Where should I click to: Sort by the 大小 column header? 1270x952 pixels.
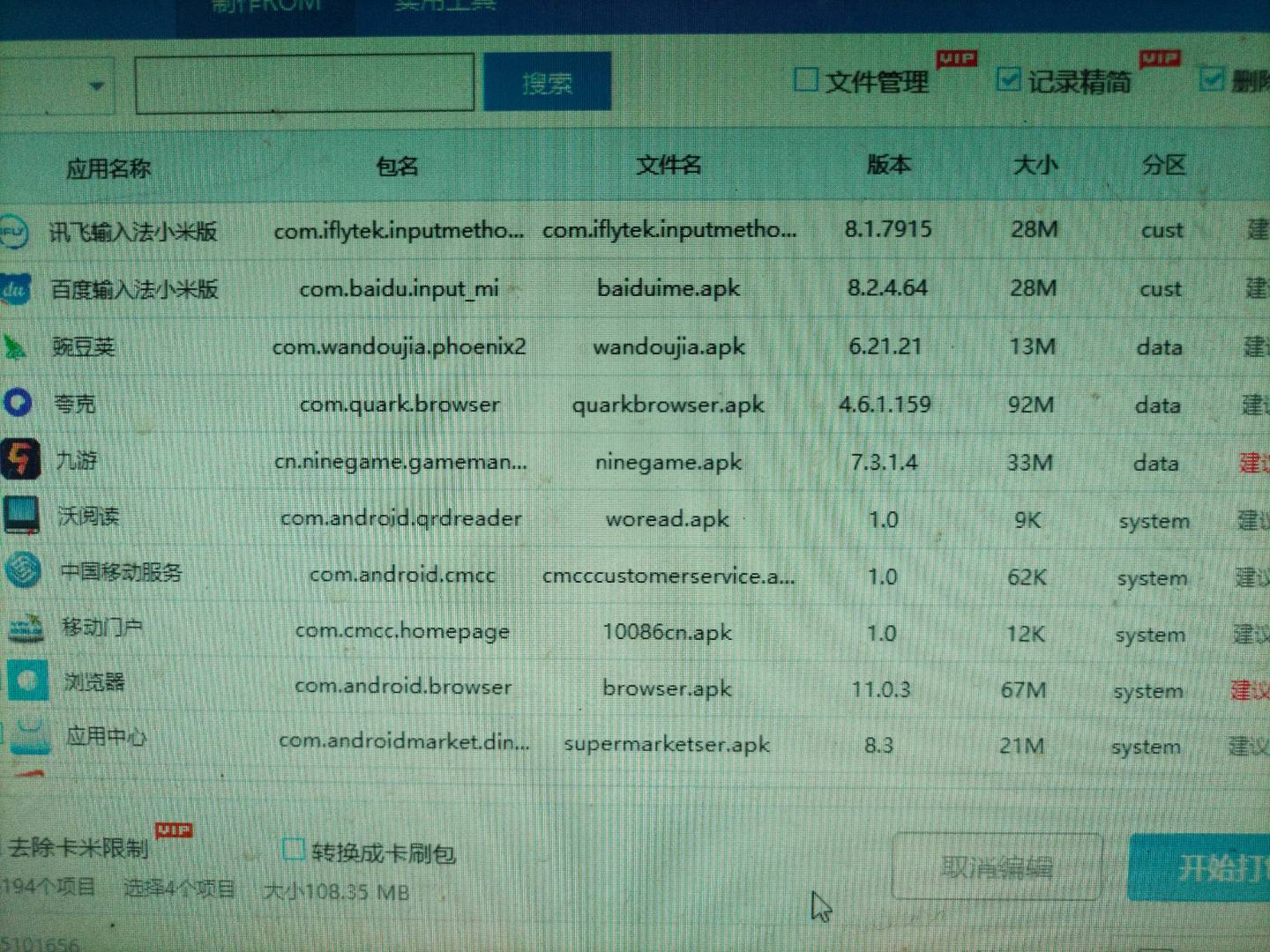click(x=1035, y=165)
